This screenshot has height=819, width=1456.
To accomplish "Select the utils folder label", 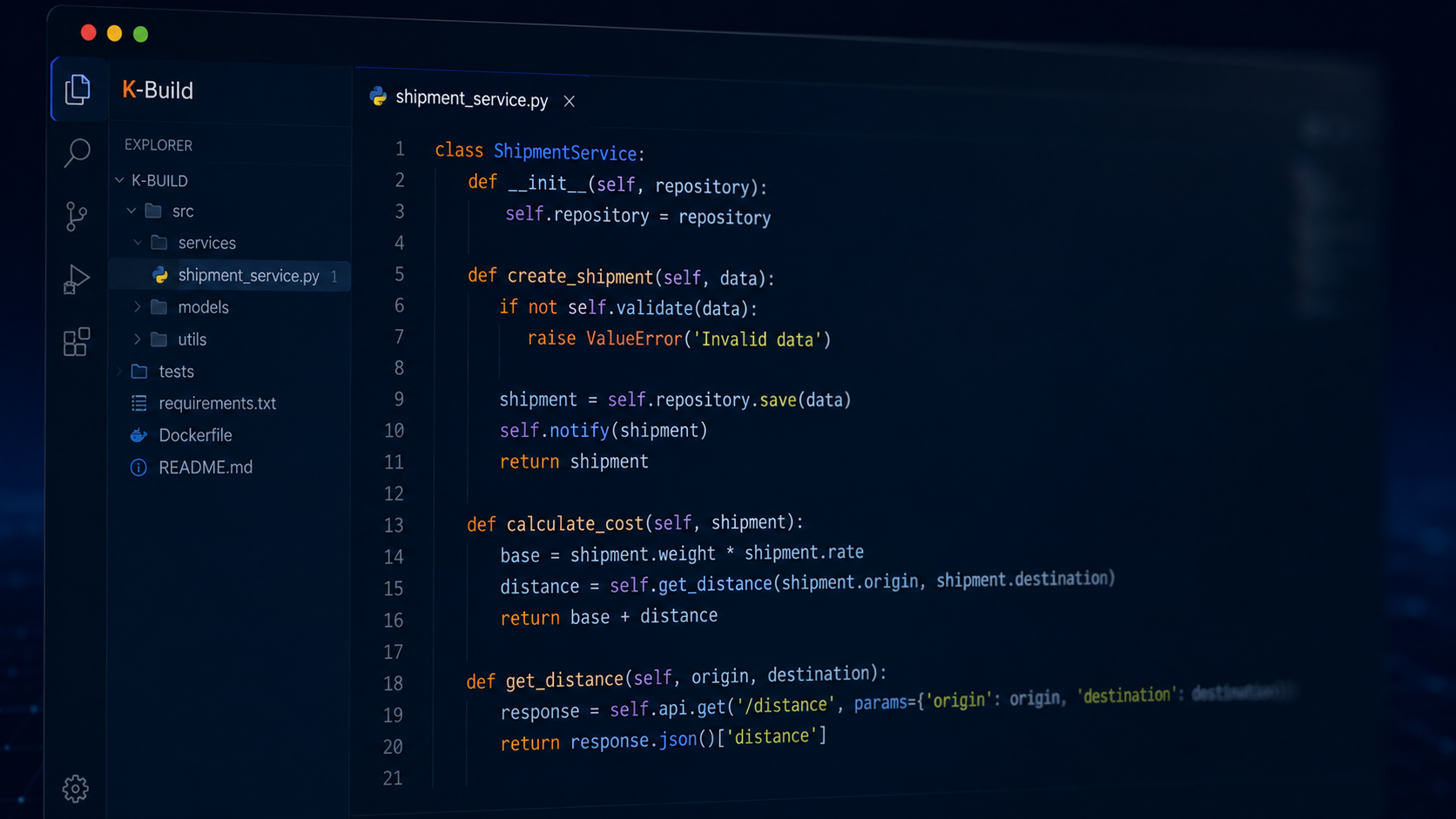I will [x=192, y=339].
